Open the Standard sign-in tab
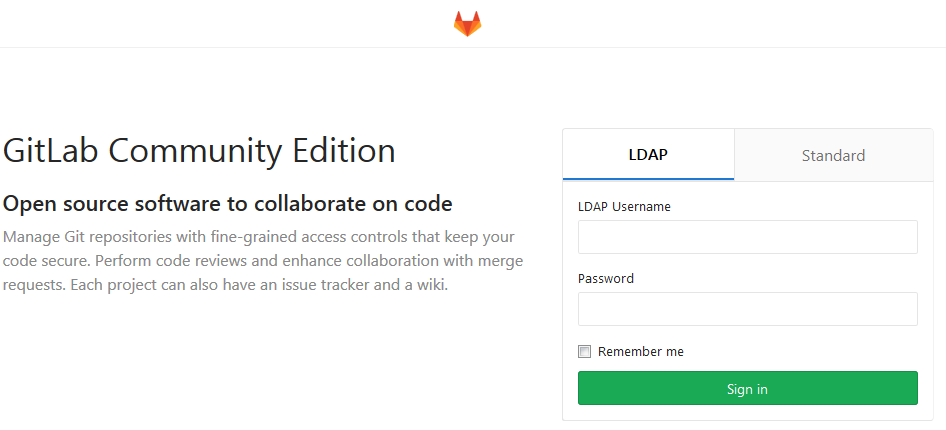The width and height of the screenshot is (946, 430). [833, 155]
